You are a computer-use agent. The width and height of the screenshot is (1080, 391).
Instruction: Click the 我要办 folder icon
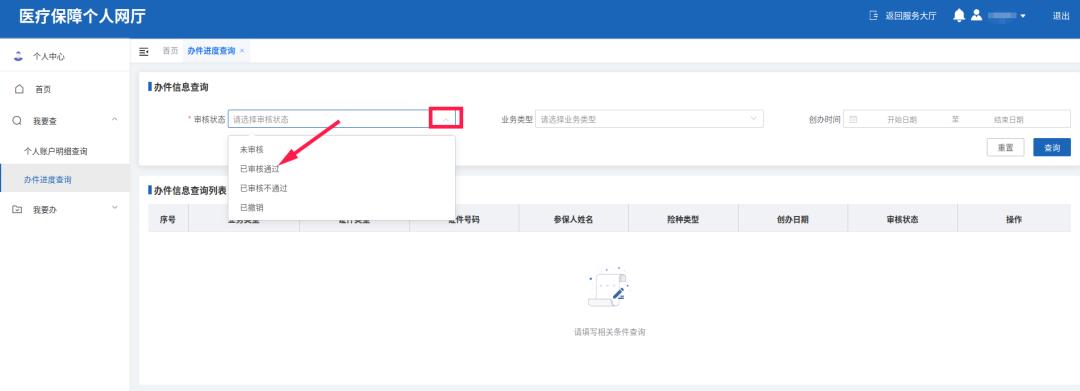point(18,209)
